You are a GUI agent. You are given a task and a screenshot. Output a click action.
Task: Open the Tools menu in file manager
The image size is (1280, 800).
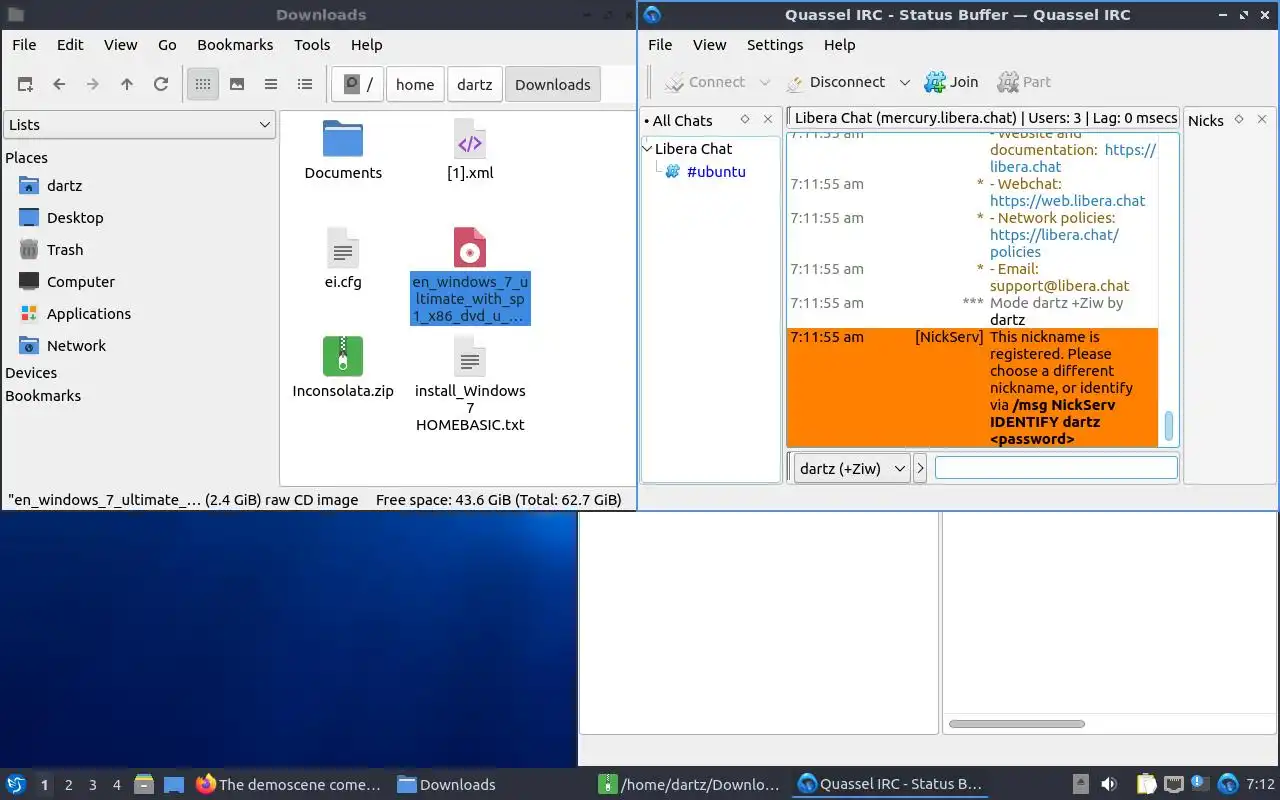pos(312,45)
